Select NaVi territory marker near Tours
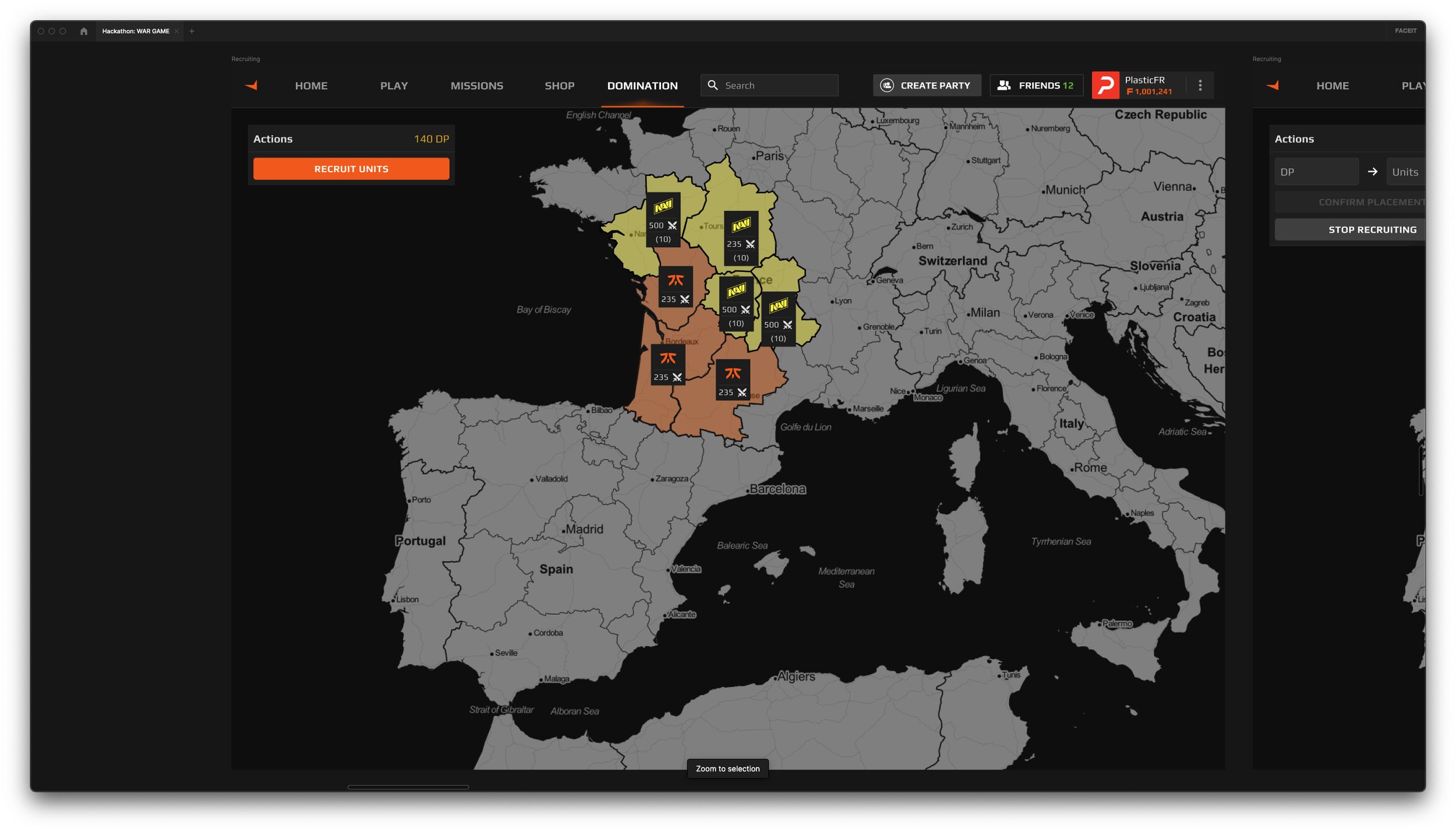The height and width of the screenshot is (832, 1456). 741,238
